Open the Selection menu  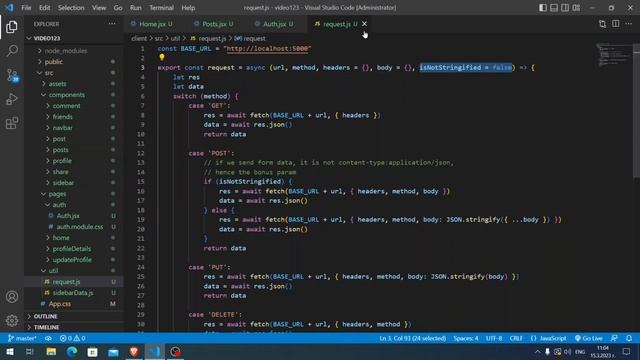pos(71,8)
